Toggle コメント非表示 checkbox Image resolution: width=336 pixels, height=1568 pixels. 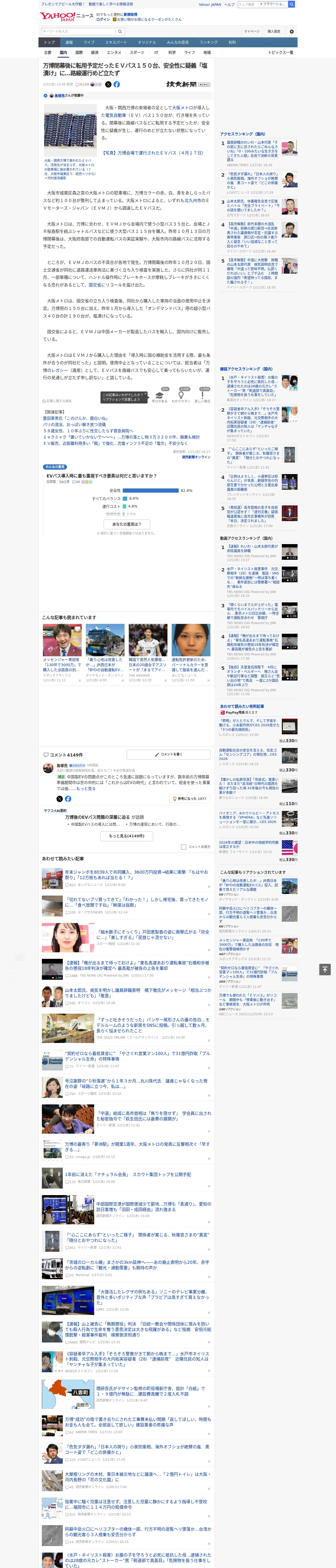tap(183, 847)
